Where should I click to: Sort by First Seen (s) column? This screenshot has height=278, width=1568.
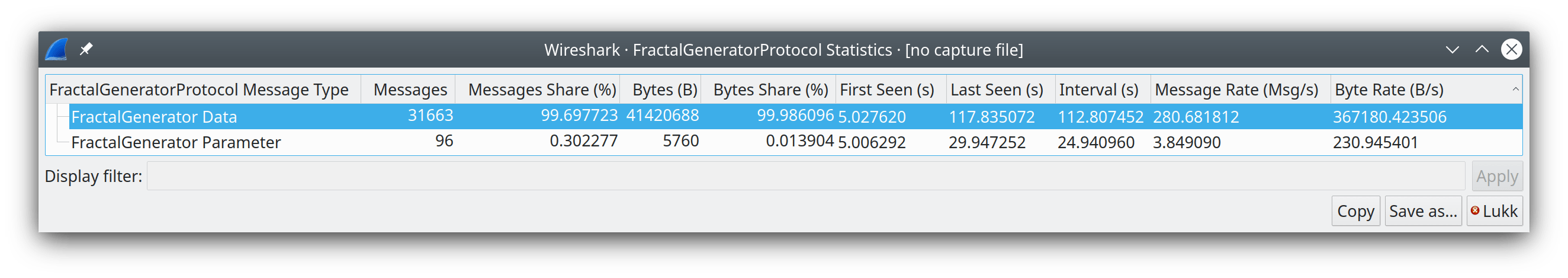click(x=887, y=90)
